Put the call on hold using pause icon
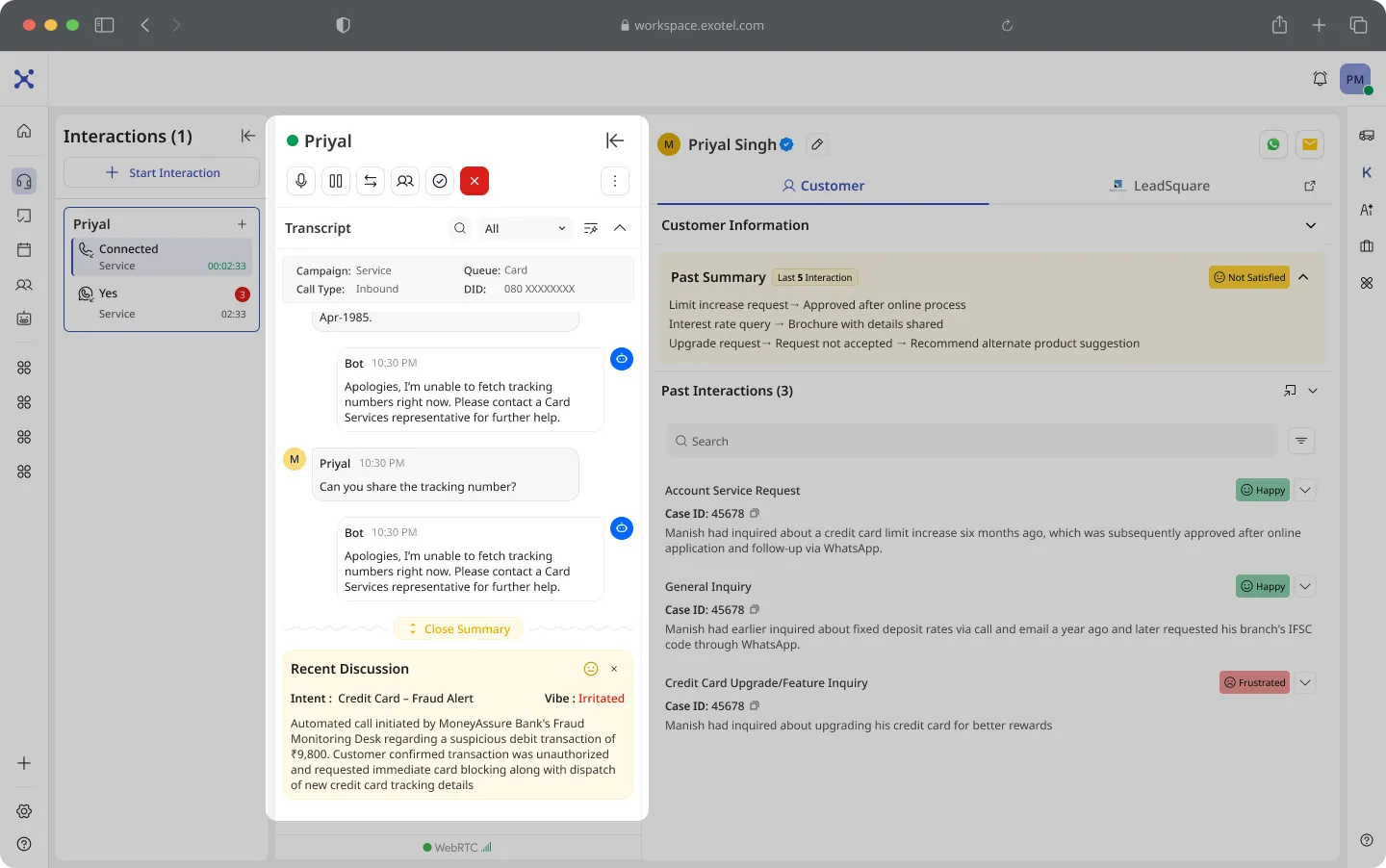The height and width of the screenshot is (868, 1386). [x=336, y=181]
